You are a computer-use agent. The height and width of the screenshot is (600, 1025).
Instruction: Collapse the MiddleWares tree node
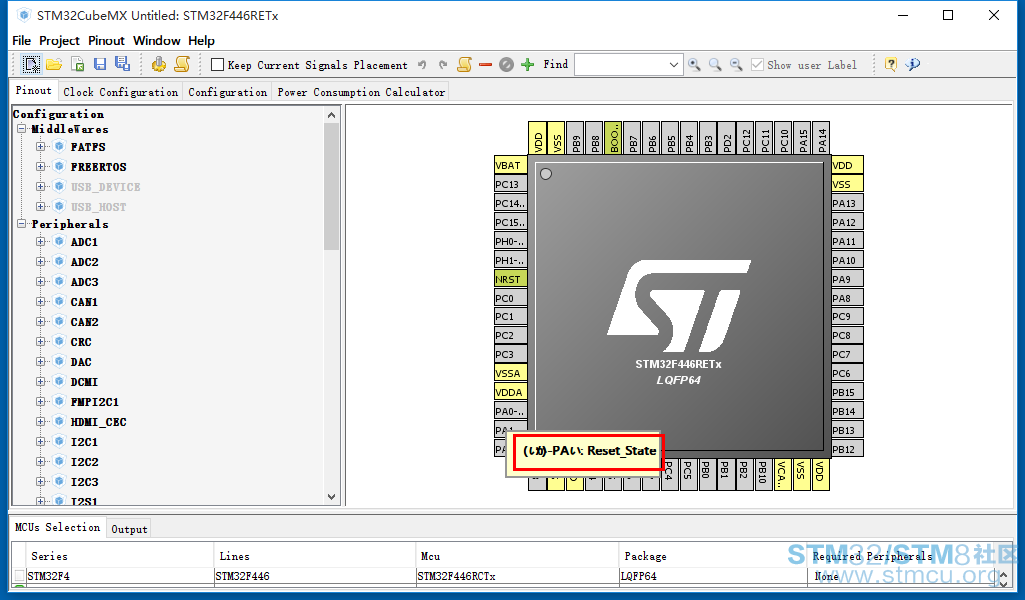pos(22,129)
